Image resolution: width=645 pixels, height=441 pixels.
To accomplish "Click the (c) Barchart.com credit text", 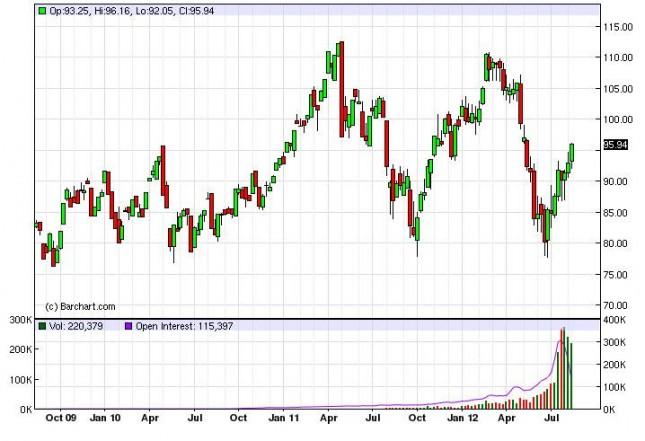I will click(x=80, y=306).
